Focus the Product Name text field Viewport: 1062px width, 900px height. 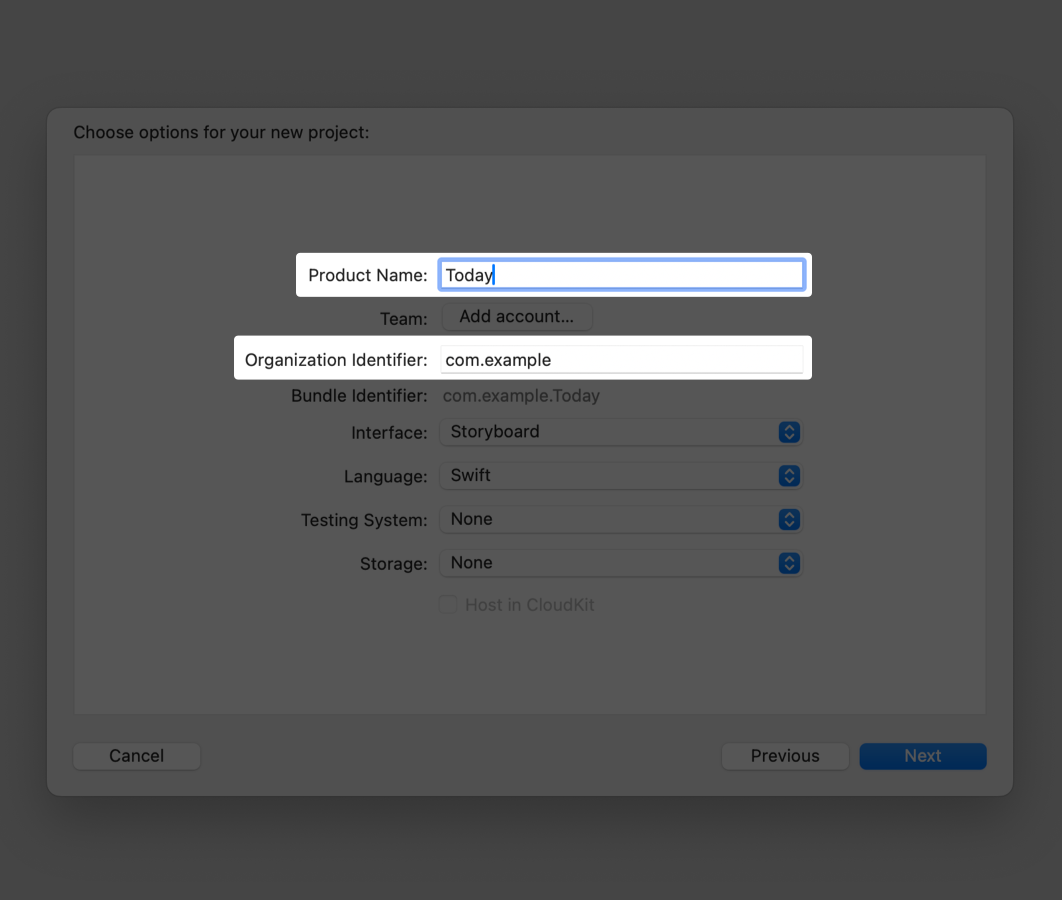[620, 275]
